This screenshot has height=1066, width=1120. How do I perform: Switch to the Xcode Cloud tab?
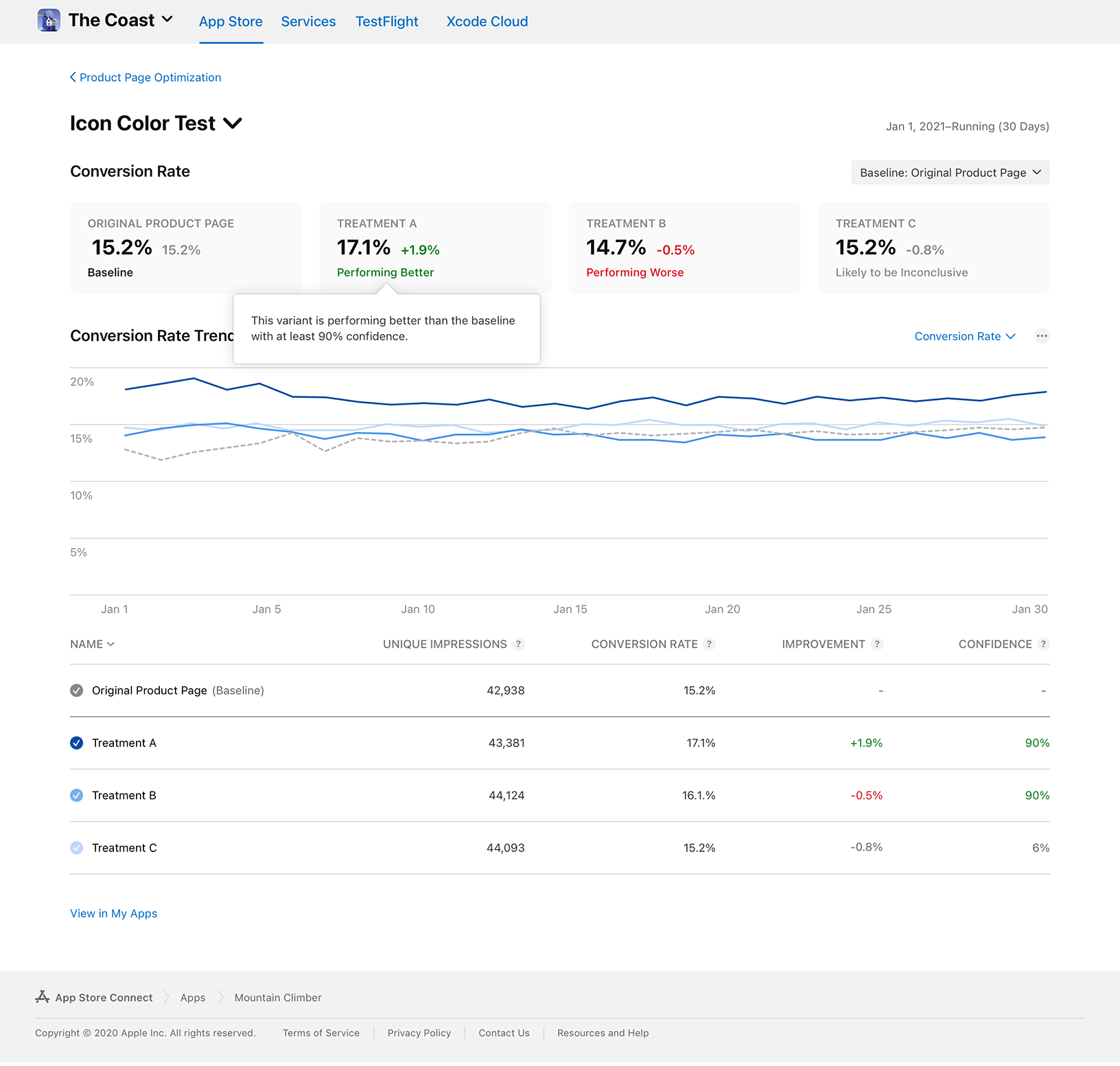point(487,21)
